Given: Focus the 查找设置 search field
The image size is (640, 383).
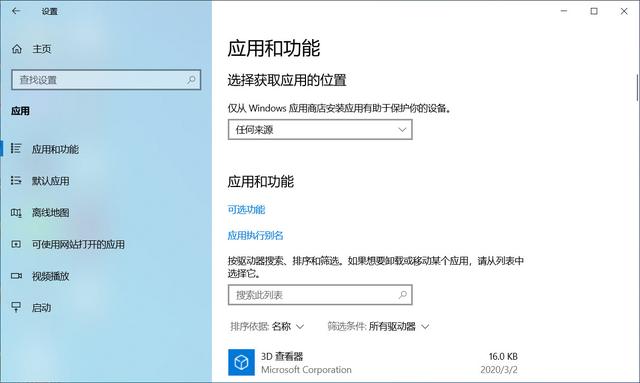Looking at the screenshot, I should click(x=106, y=80).
